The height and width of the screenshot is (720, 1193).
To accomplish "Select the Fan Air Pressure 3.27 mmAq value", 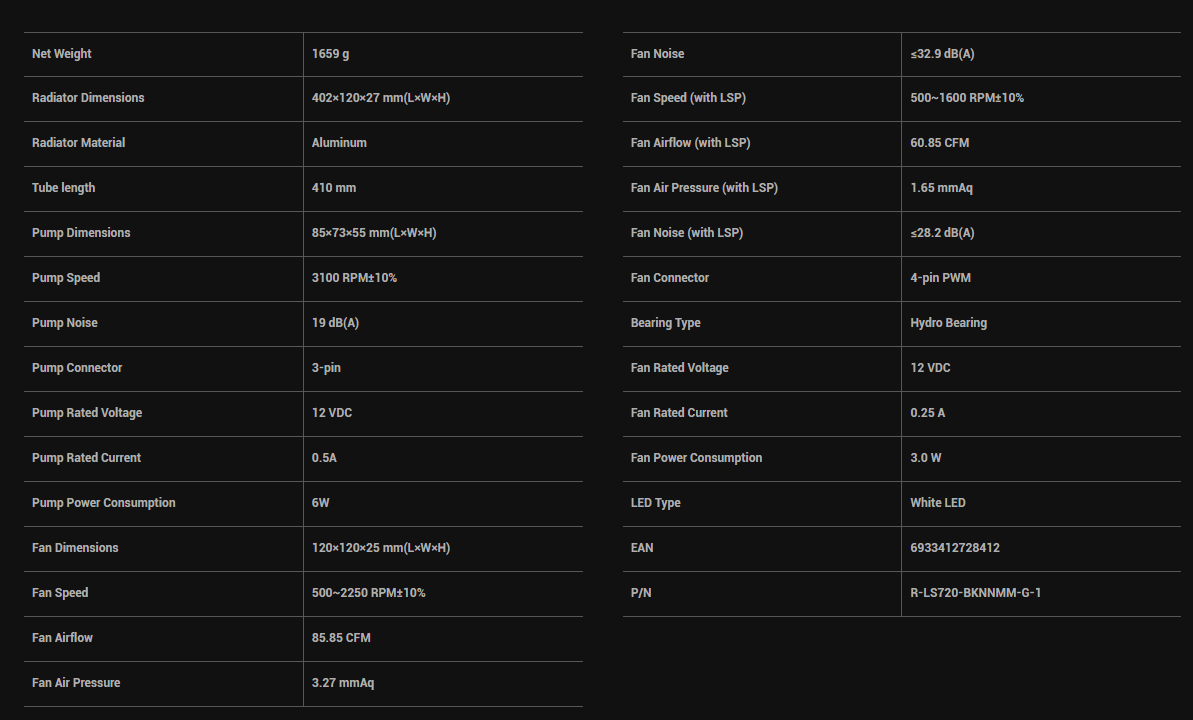I will [343, 683].
